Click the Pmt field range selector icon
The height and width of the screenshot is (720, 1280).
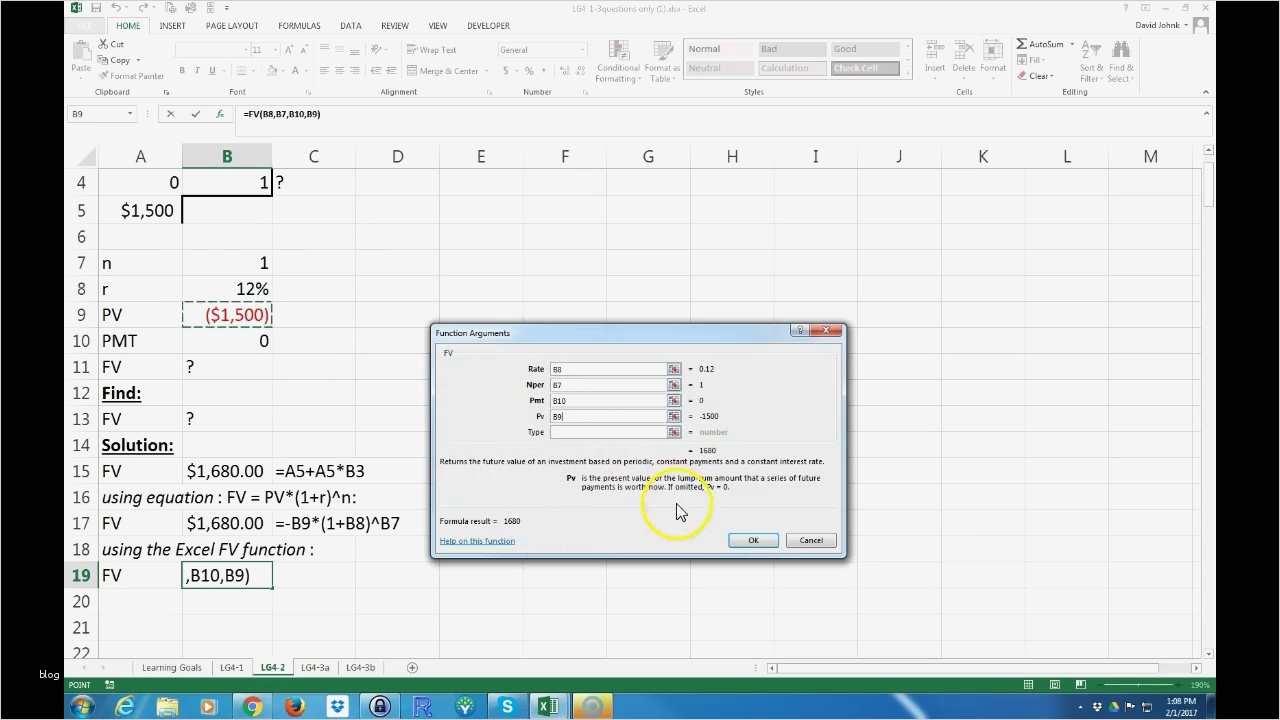[x=674, y=401]
